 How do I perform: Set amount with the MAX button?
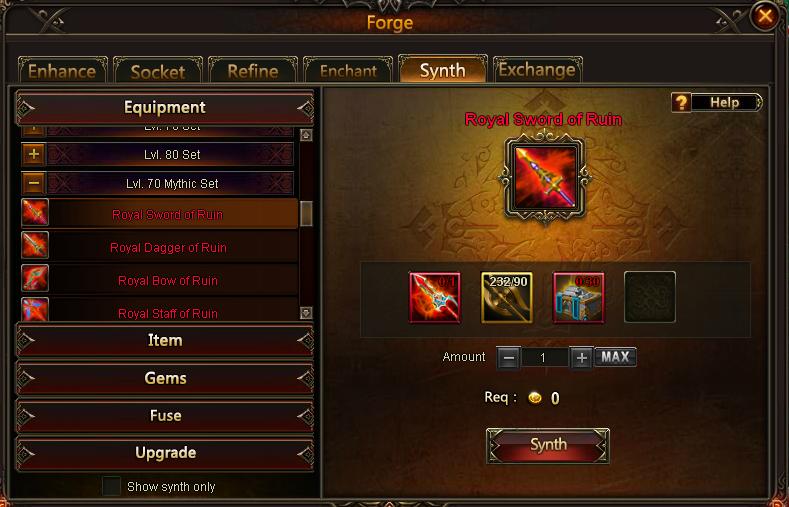pyautogui.click(x=615, y=357)
